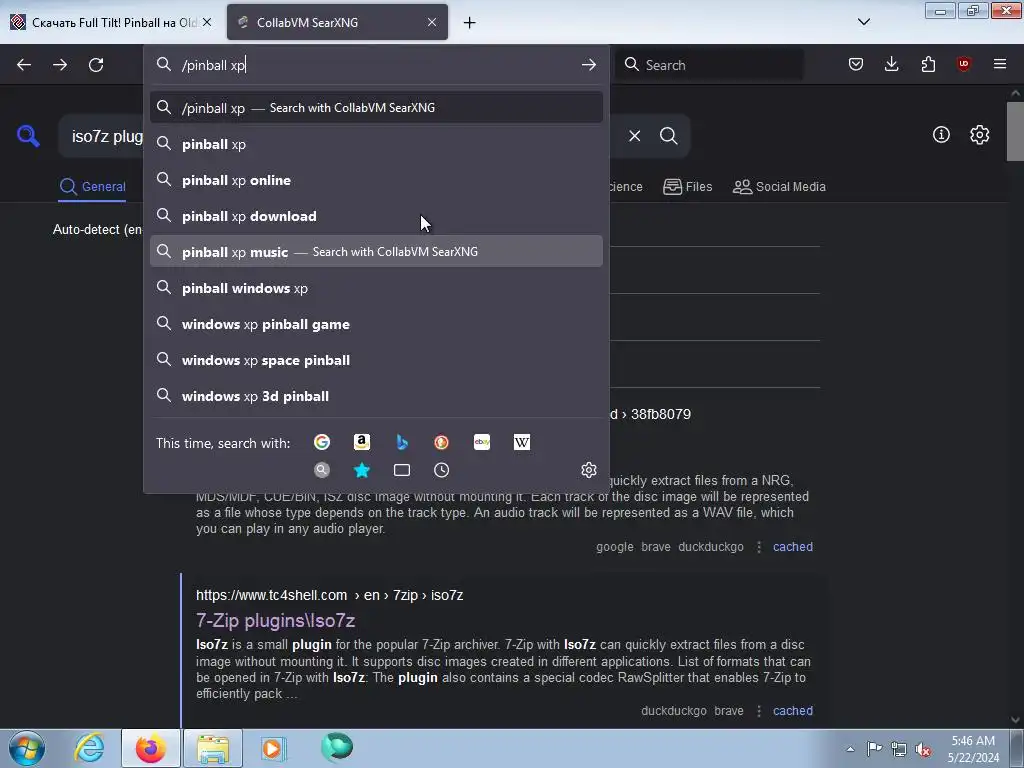Screen dimensions: 1024x768
Task: Switch to the Full Tilt! Pinball tab
Action: pyautogui.click(x=111, y=22)
